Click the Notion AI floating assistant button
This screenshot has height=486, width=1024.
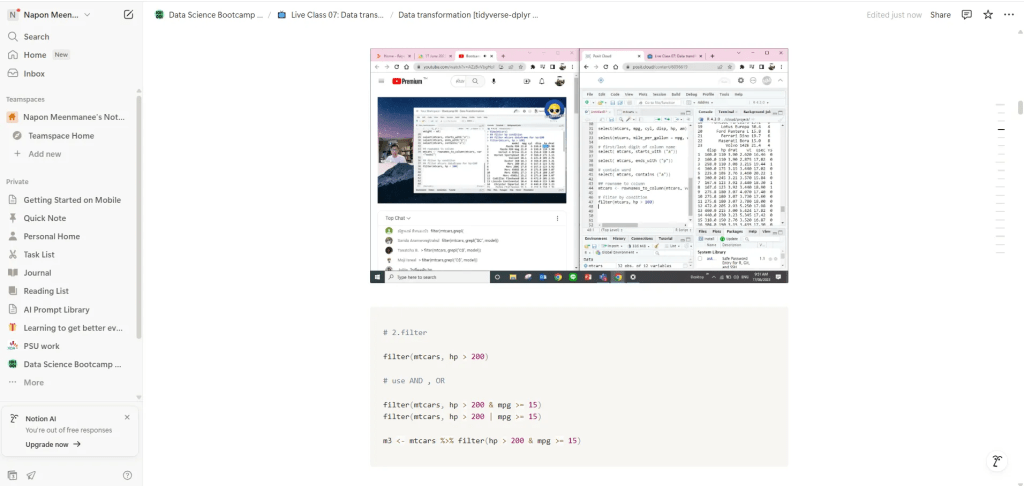point(996,461)
